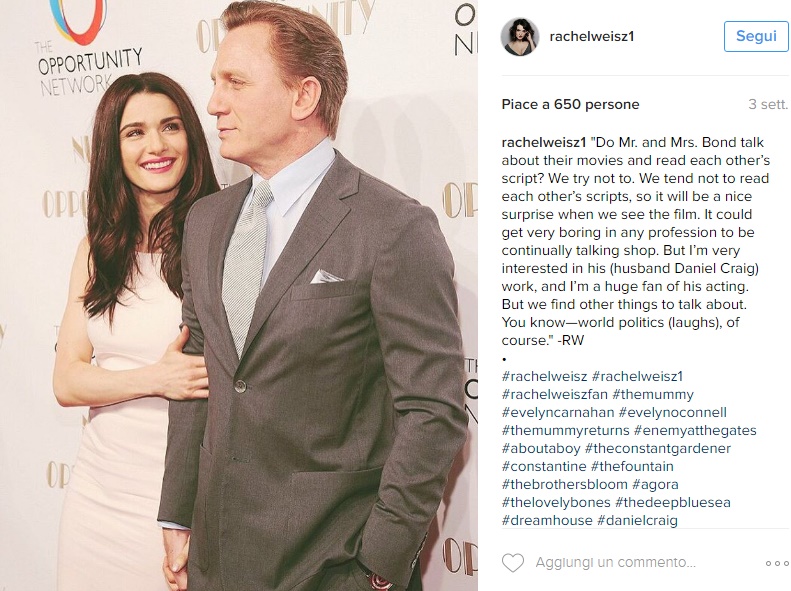
Task: Open the #enemyatthegates hashtag
Action: 695,431
